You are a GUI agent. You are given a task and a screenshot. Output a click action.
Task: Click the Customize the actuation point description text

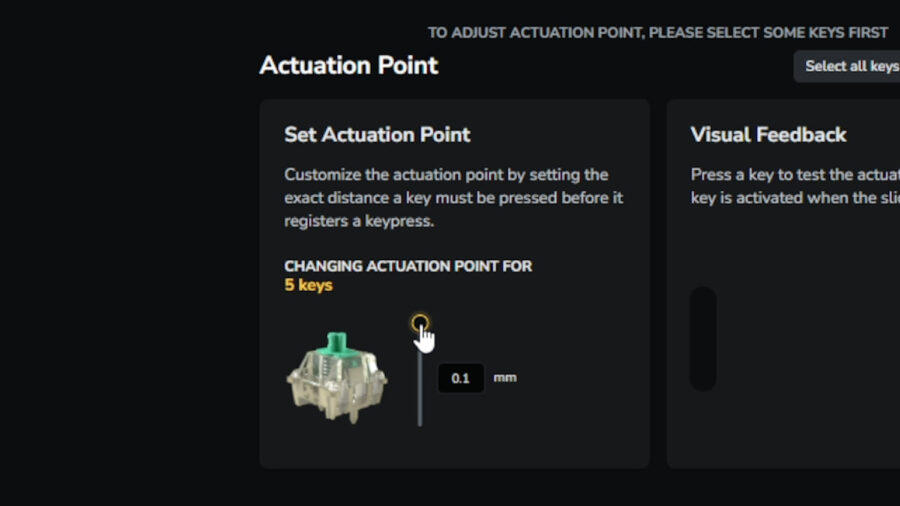click(x=453, y=197)
